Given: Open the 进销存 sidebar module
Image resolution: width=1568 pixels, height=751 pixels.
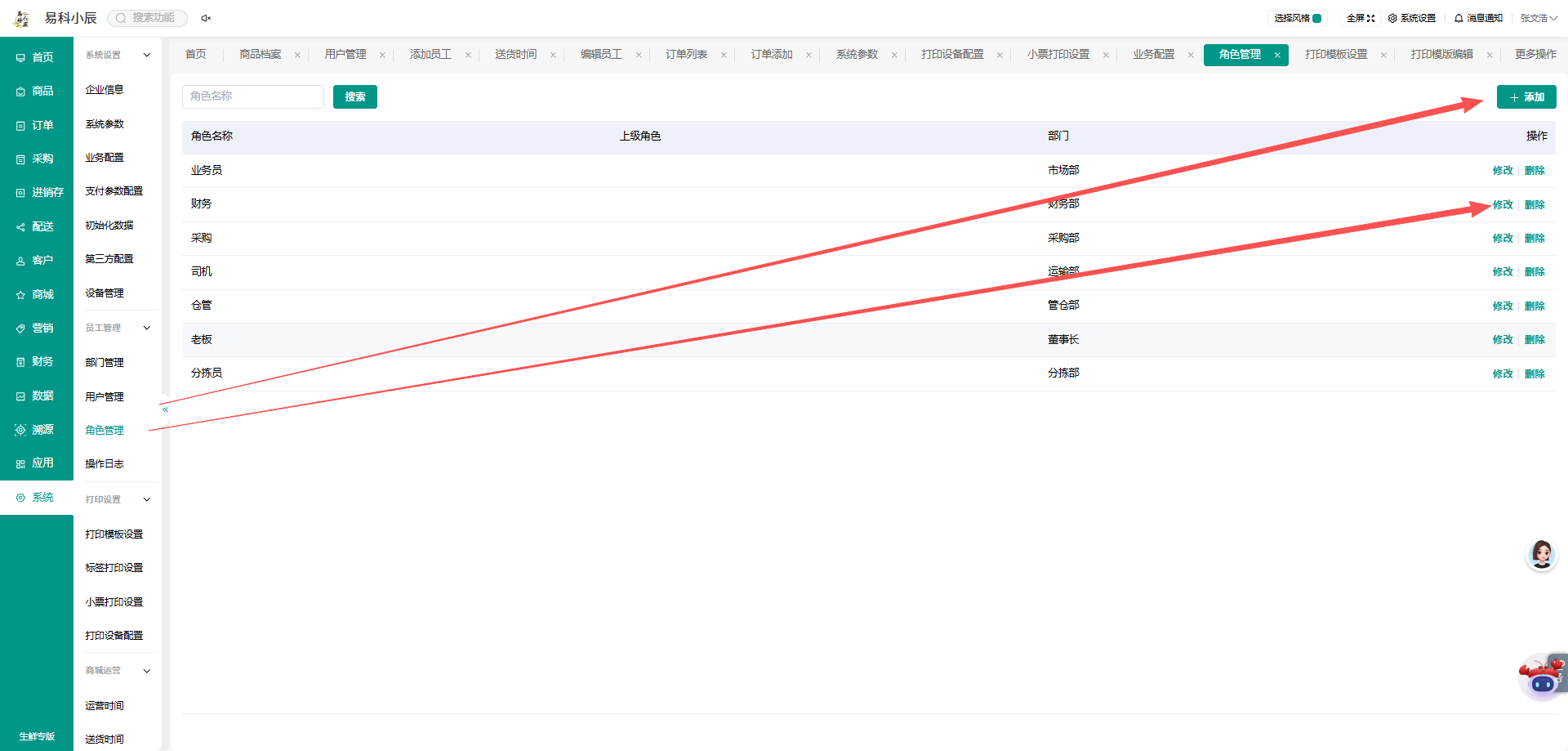Looking at the screenshot, I should tap(39, 193).
